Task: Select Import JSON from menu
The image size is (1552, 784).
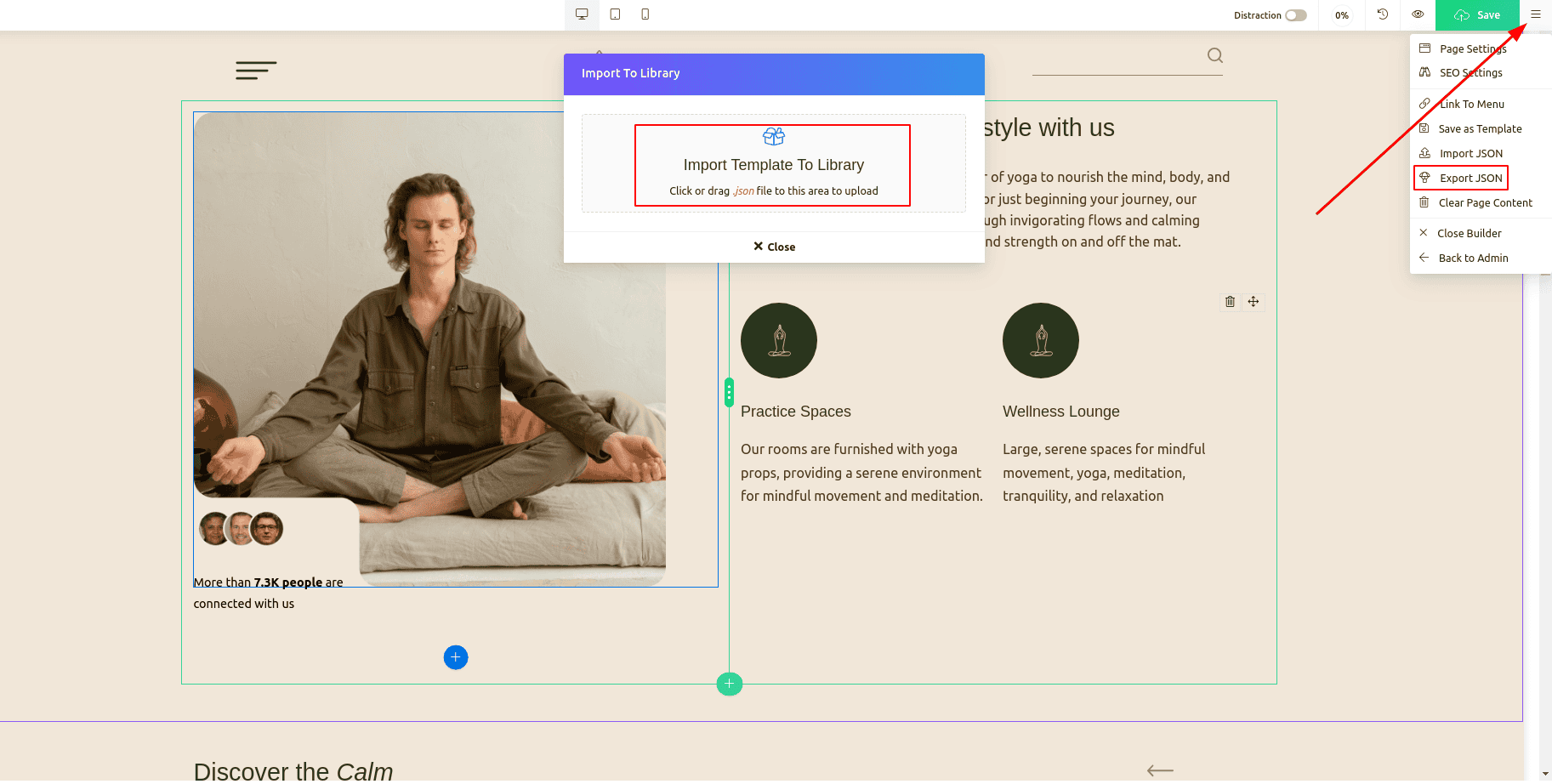Action: tap(1470, 154)
